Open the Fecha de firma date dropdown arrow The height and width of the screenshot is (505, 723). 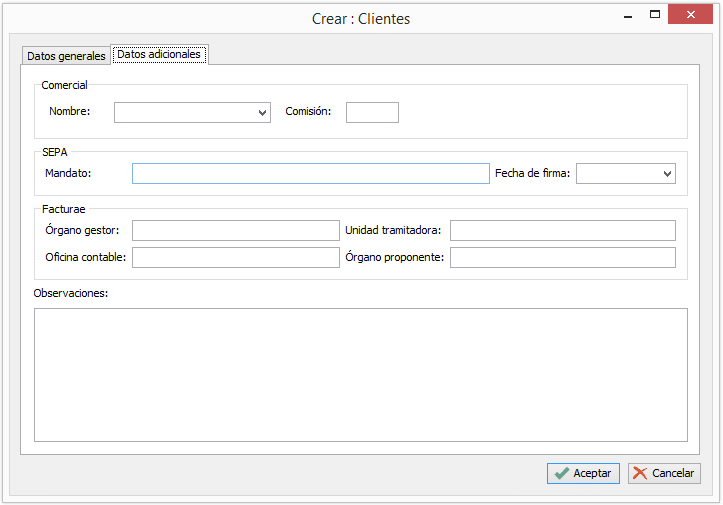click(x=668, y=174)
